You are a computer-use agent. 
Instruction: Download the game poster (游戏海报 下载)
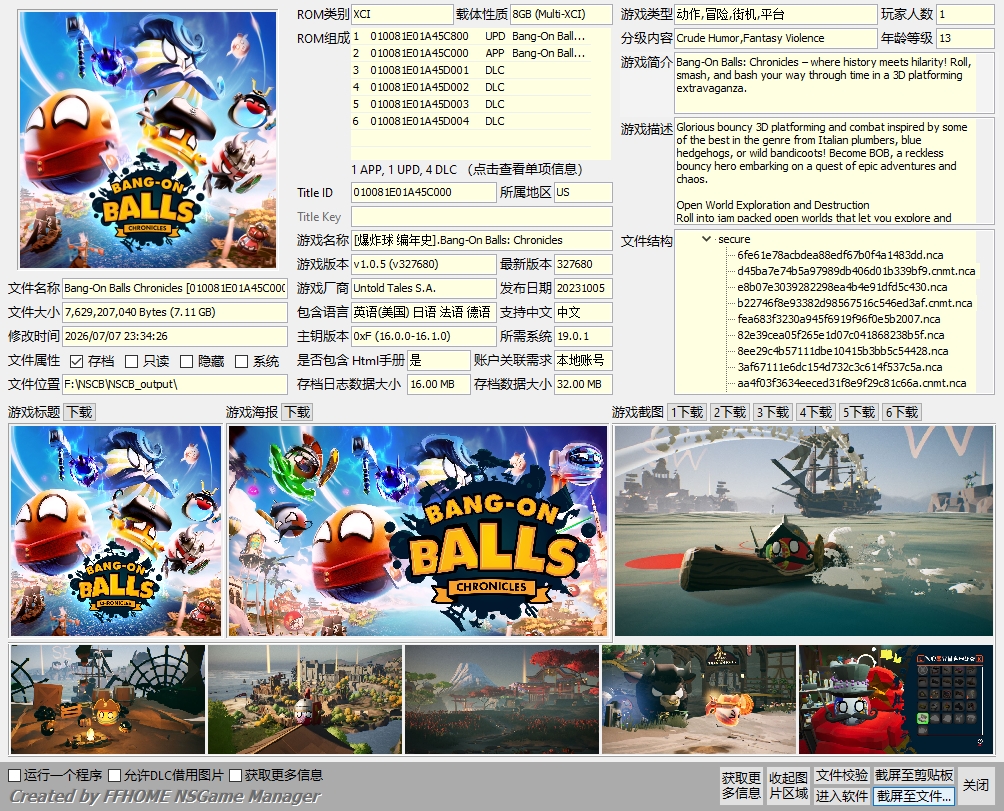coord(297,412)
